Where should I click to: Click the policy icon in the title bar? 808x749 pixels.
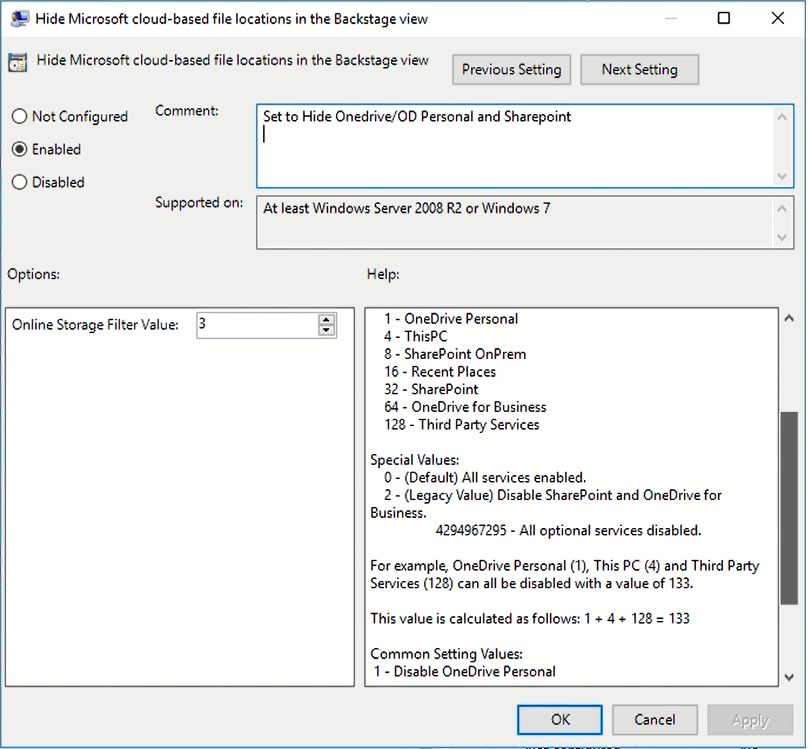click(20, 18)
